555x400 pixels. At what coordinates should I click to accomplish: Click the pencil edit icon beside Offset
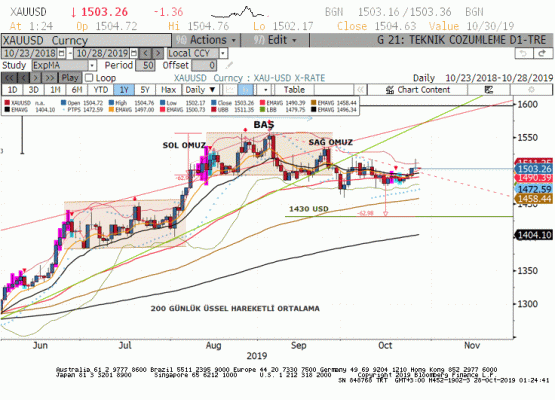coord(229,65)
